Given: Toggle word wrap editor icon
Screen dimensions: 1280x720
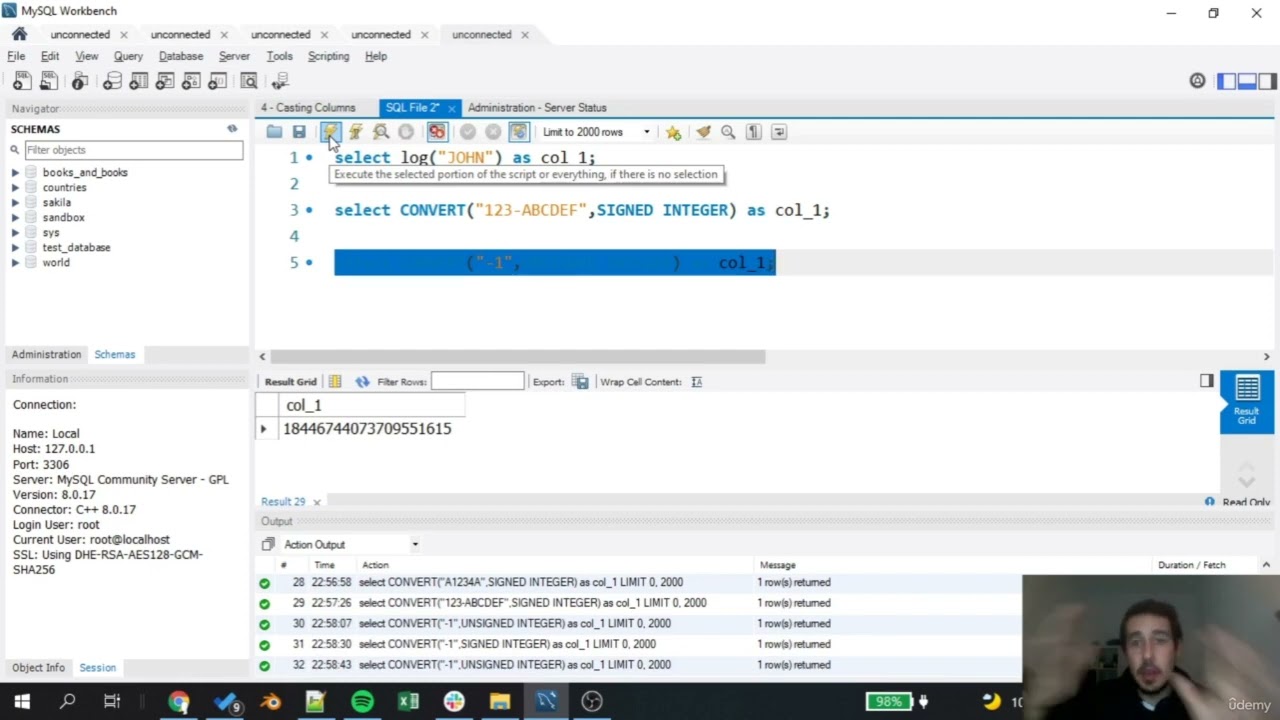Looking at the screenshot, I should [x=779, y=132].
